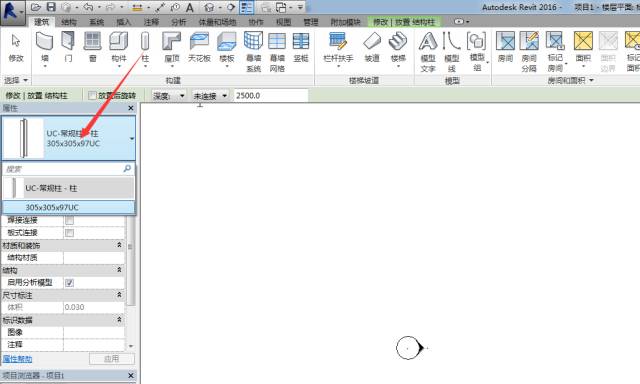The height and width of the screenshot is (384, 640).
Task: Select the 模型组 (Model Group) tool
Action: pyautogui.click(x=477, y=52)
